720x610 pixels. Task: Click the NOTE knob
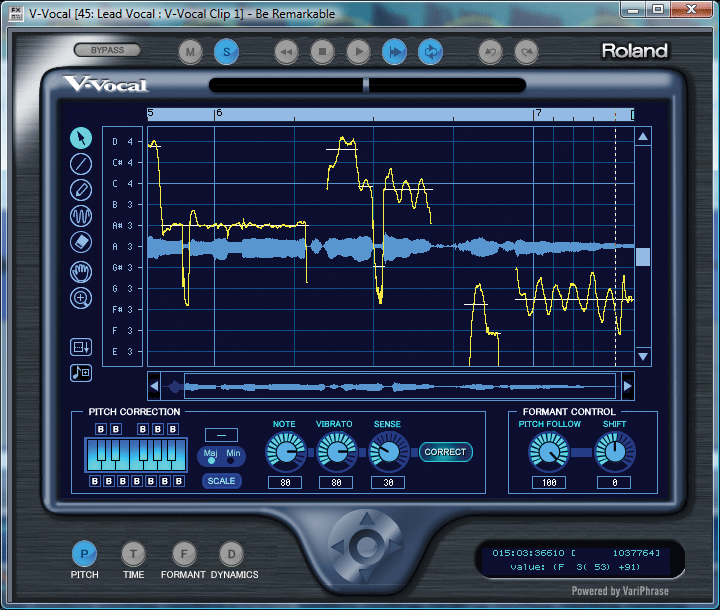tap(286, 452)
